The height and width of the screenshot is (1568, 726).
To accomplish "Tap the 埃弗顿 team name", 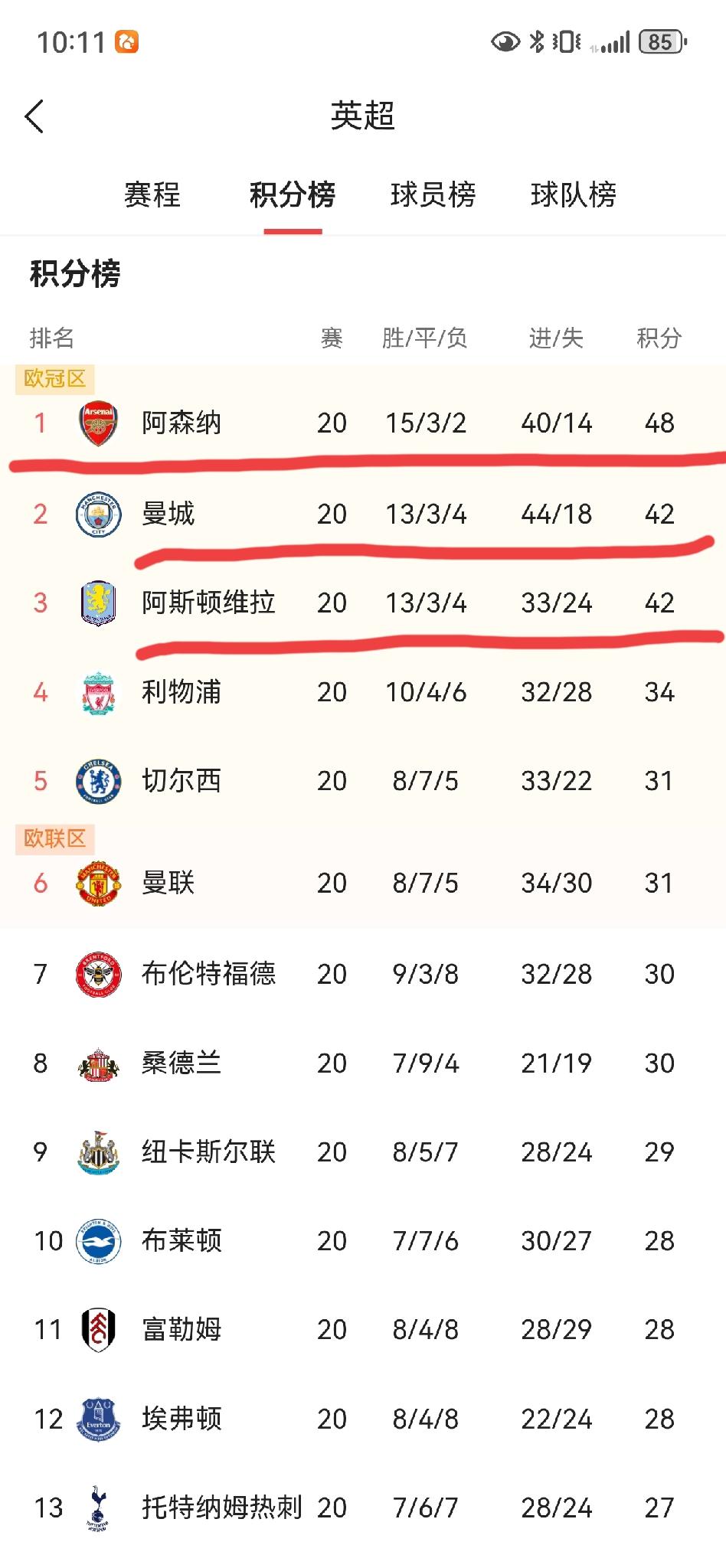I will click(181, 1419).
